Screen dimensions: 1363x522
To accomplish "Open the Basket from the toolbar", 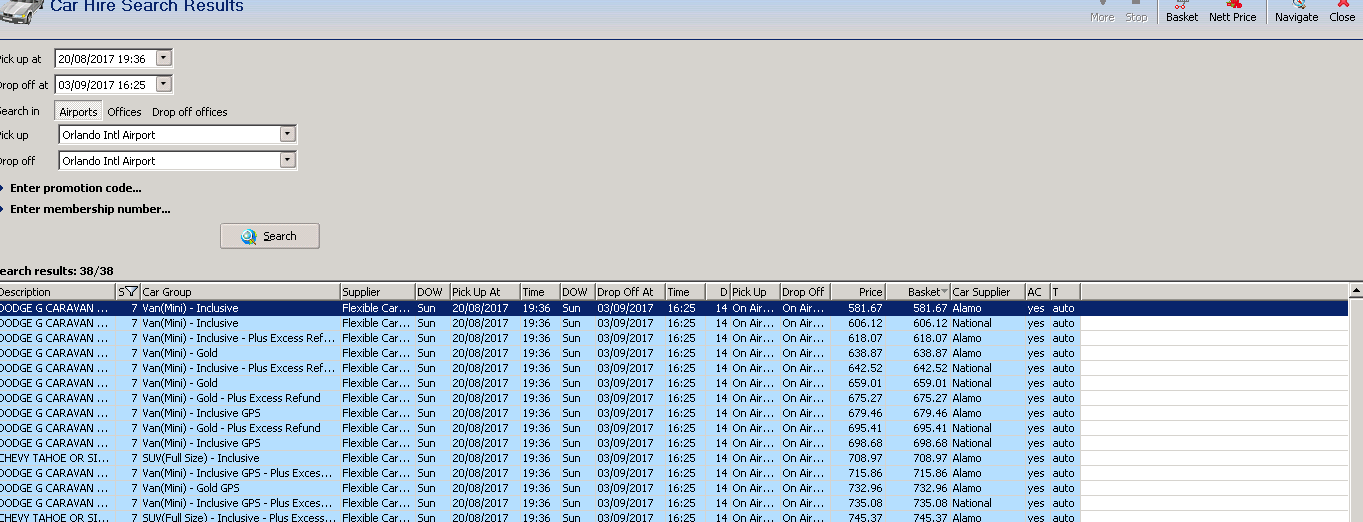I will point(1181,12).
